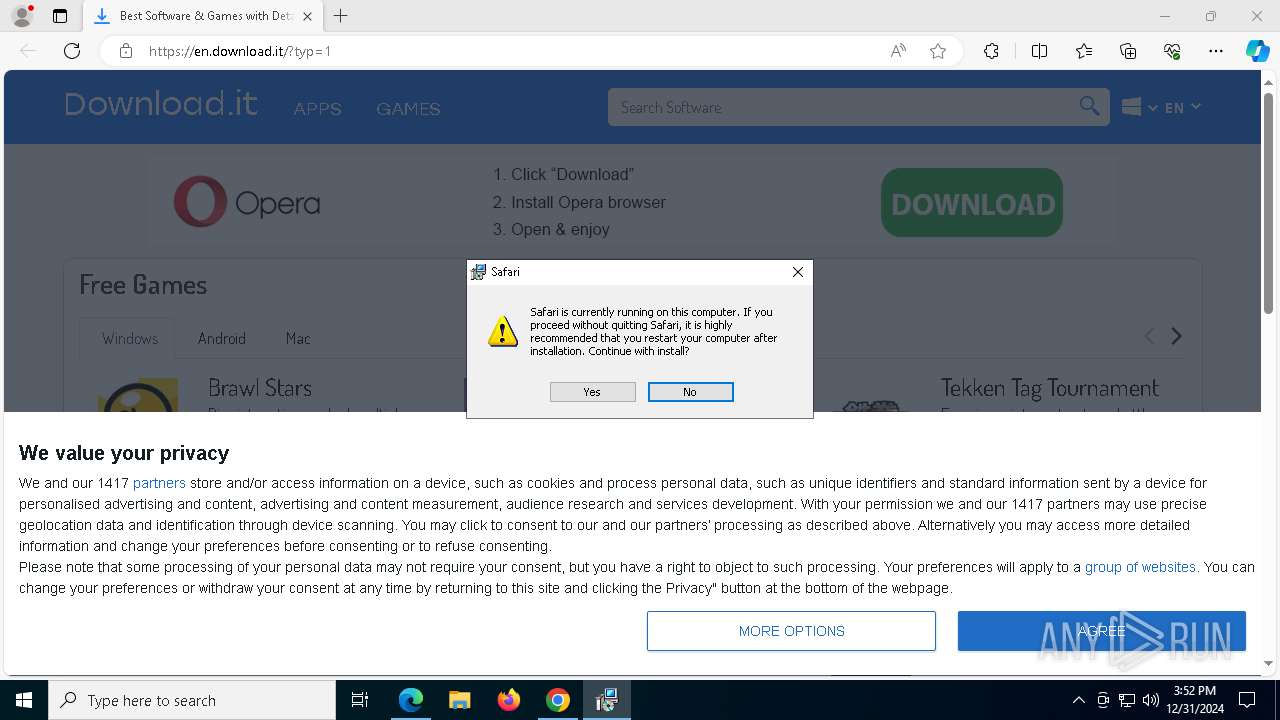Click the Edge profile avatar icon
The height and width of the screenshot is (720, 1280).
(21, 16)
